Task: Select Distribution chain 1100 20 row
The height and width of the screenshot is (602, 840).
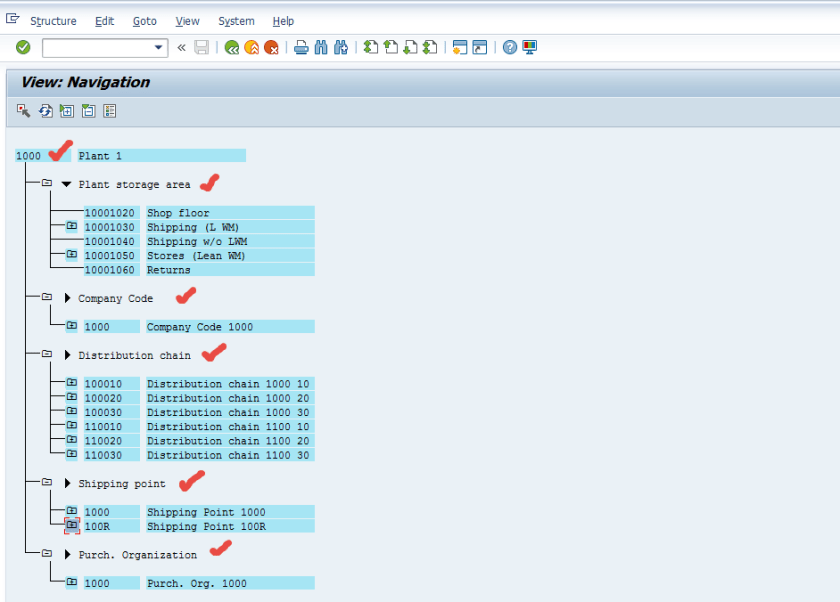Action: pyautogui.click(x=199, y=441)
